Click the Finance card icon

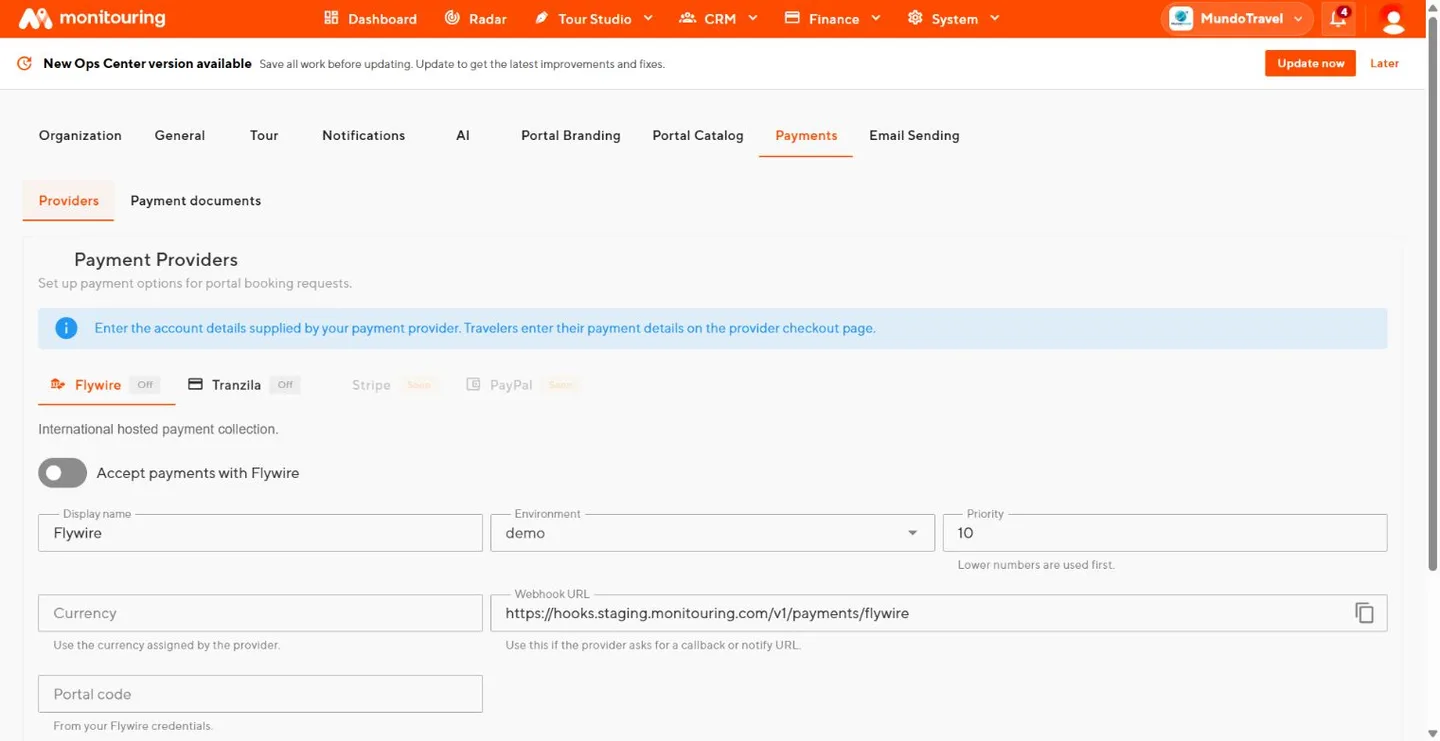pos(792,18)
